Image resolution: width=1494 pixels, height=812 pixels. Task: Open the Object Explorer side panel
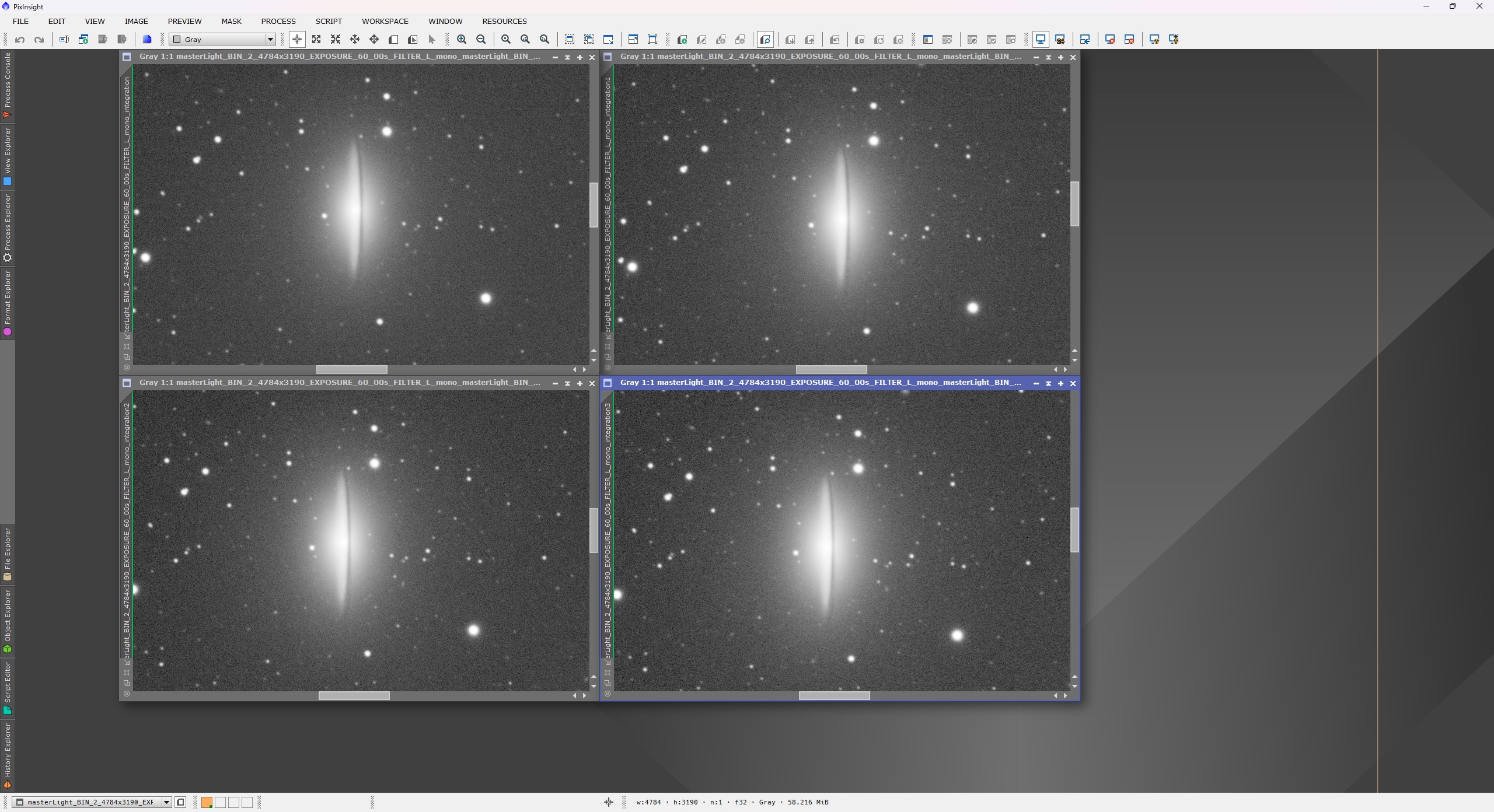(7, 621)
